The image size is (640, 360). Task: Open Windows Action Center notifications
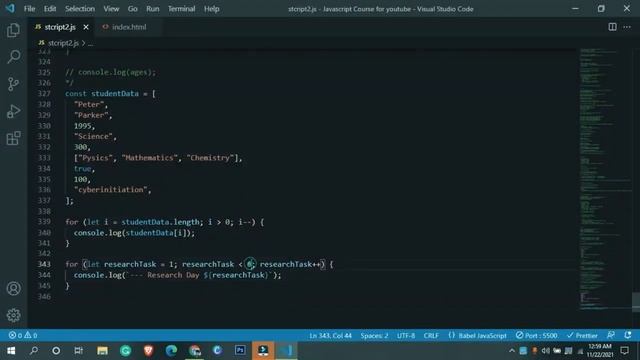(x=624, y=351)
